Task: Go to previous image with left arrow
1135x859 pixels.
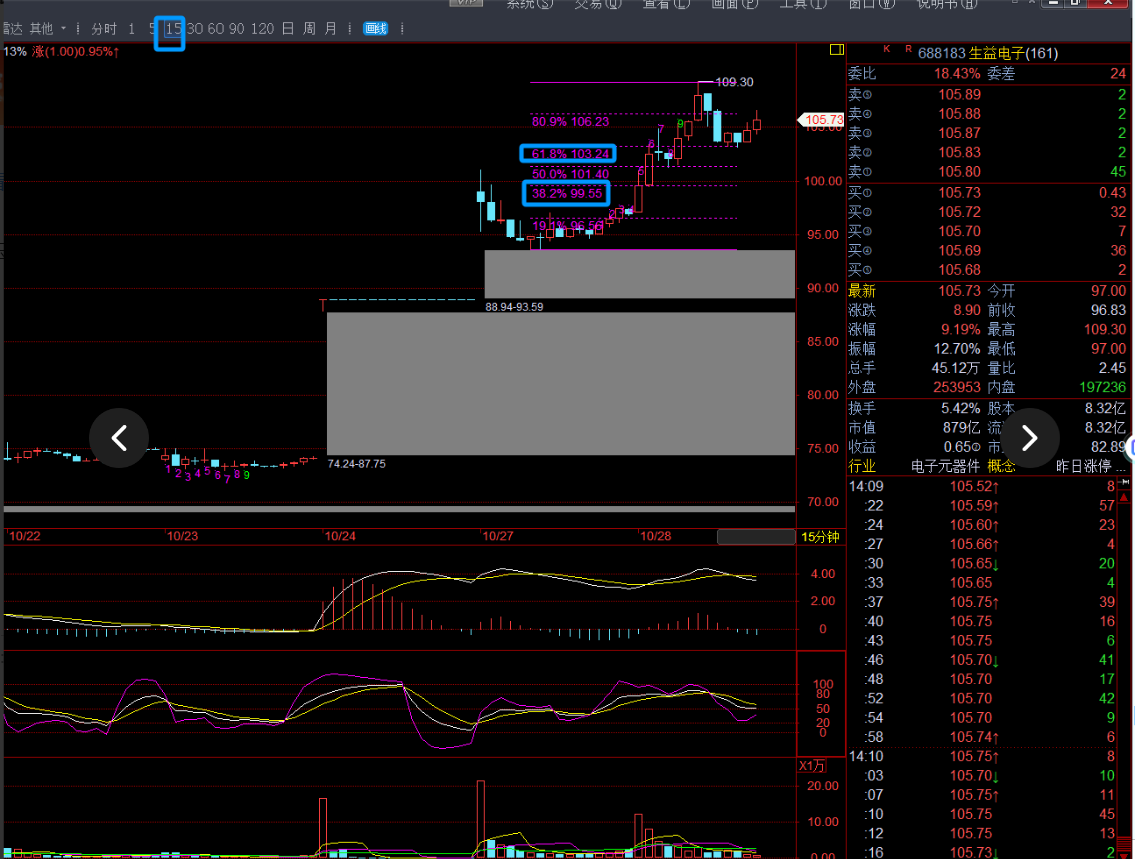Action: 119,438
